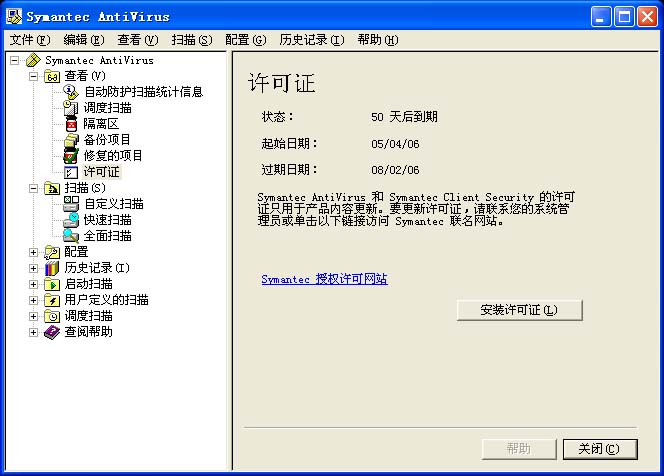Click the 状态 label

[277, 116]
